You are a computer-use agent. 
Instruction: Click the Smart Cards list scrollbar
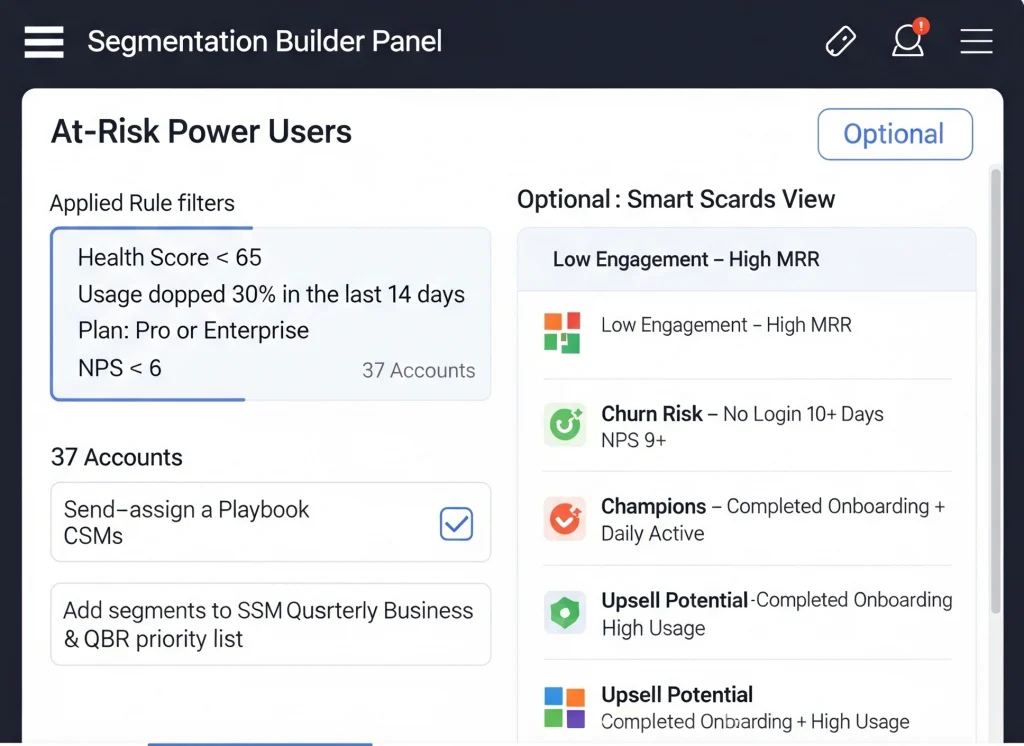(995, 390)
